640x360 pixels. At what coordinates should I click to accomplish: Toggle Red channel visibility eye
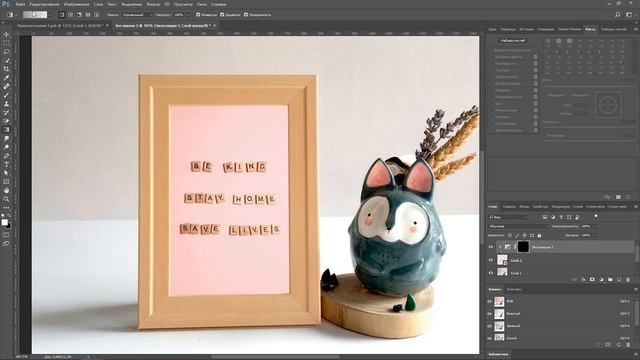point(490,313)
